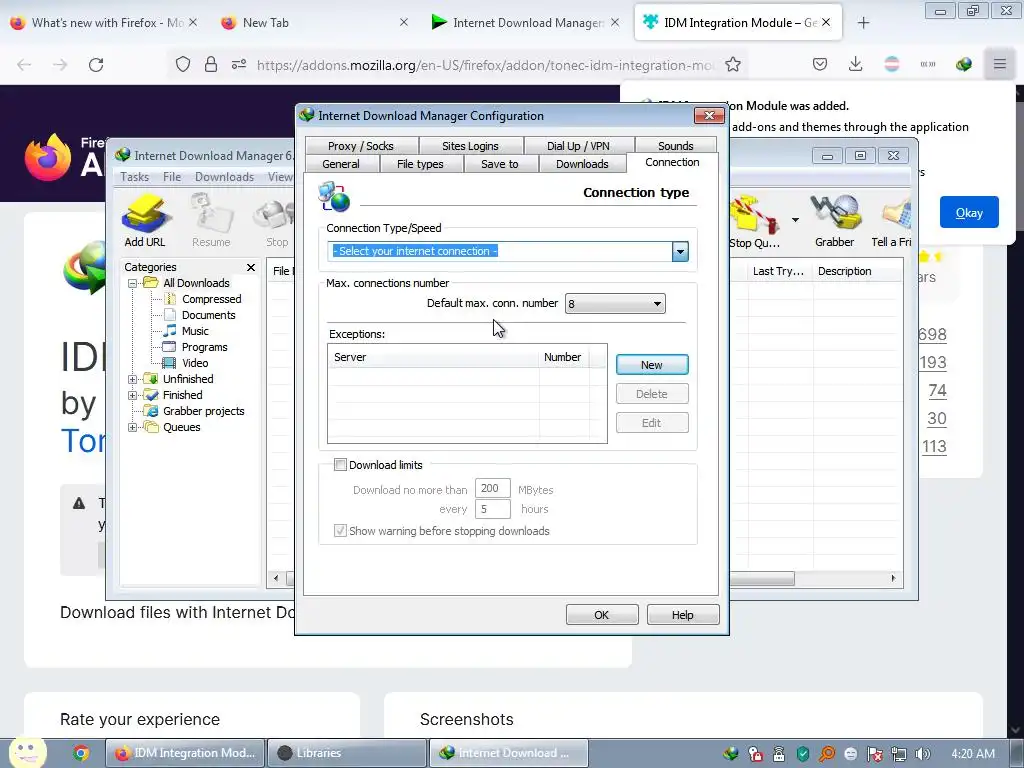Open the File menu in IDM
The height and width of the screenshot is (768, 1024).
click(172, 177)
